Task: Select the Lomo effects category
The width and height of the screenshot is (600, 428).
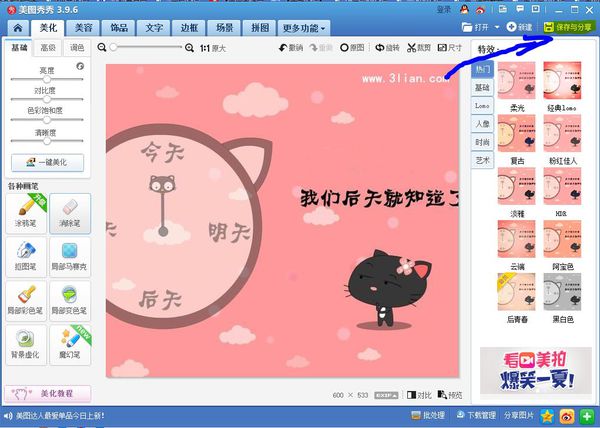Action: click(x=482, y=106)
